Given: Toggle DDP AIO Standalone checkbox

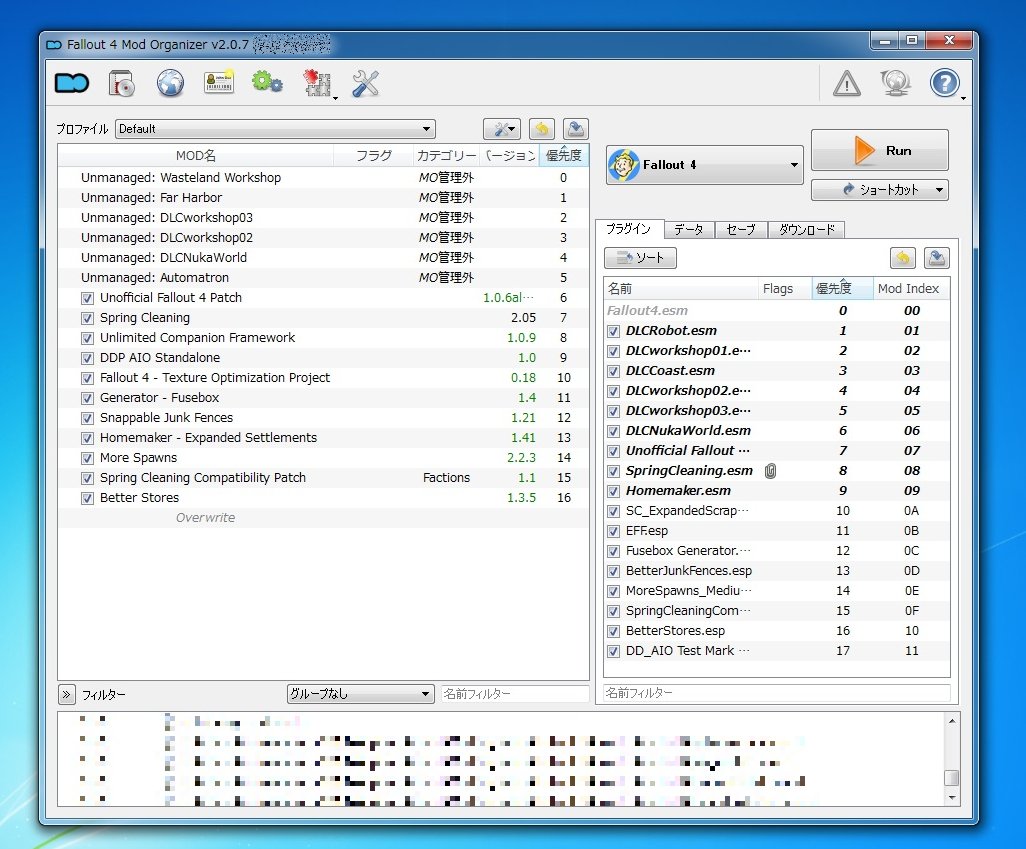Looking at the screenshot, I should point(87,358).
